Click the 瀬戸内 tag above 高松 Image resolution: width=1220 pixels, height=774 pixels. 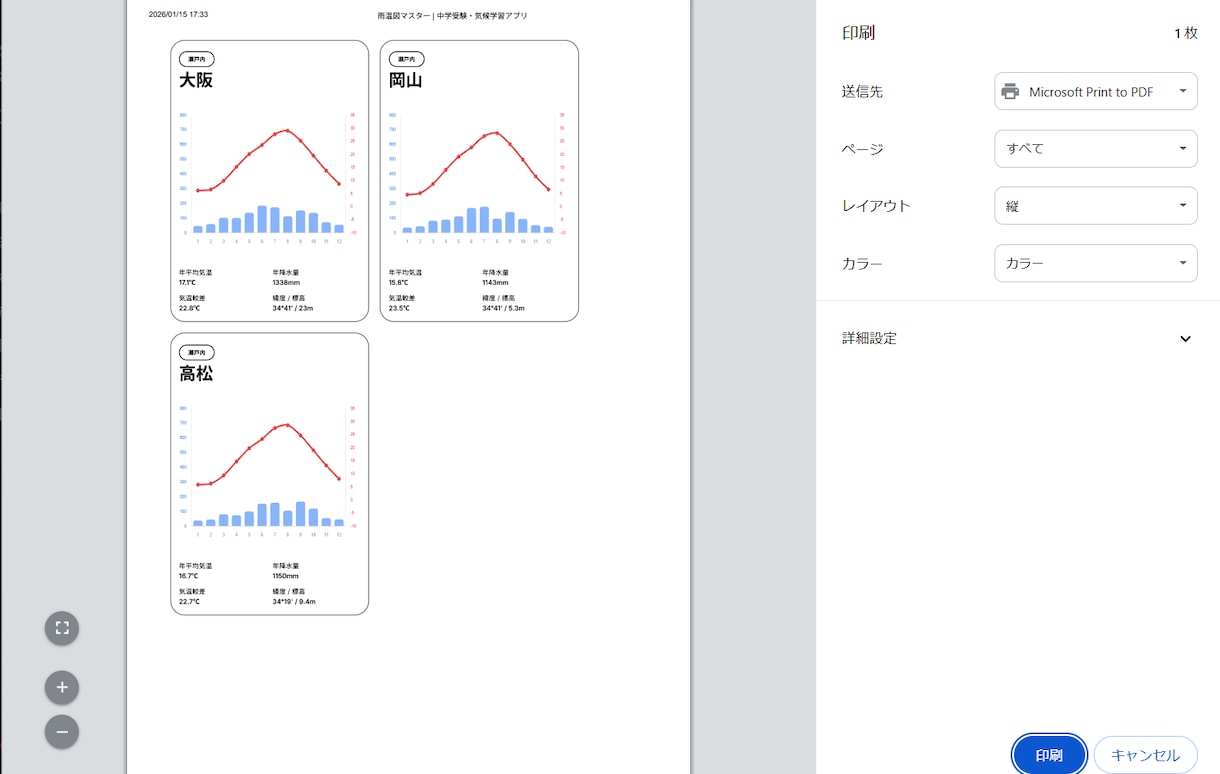tap(197, 352)
